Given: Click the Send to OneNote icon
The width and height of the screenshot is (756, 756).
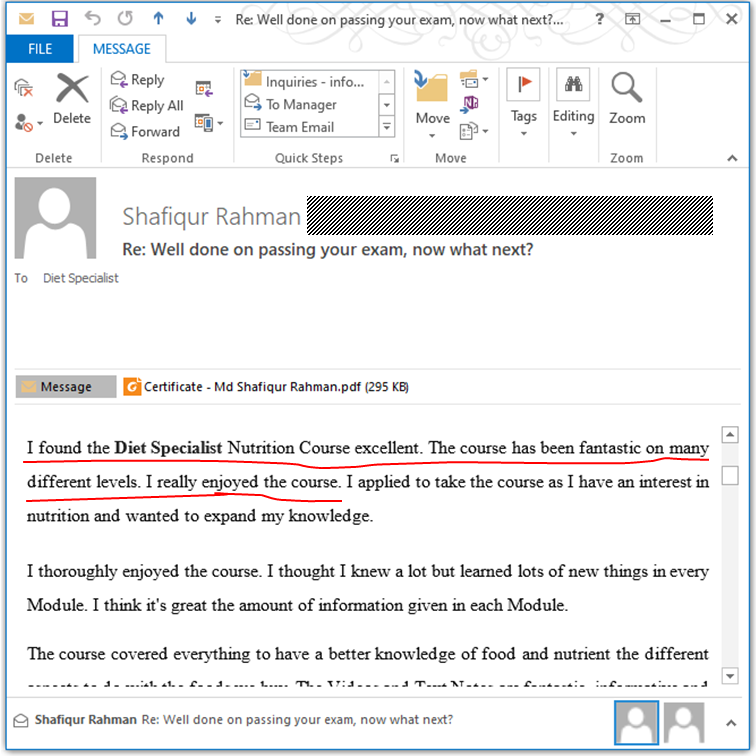Looking at the screenshot, I should [x=469, y=104].
